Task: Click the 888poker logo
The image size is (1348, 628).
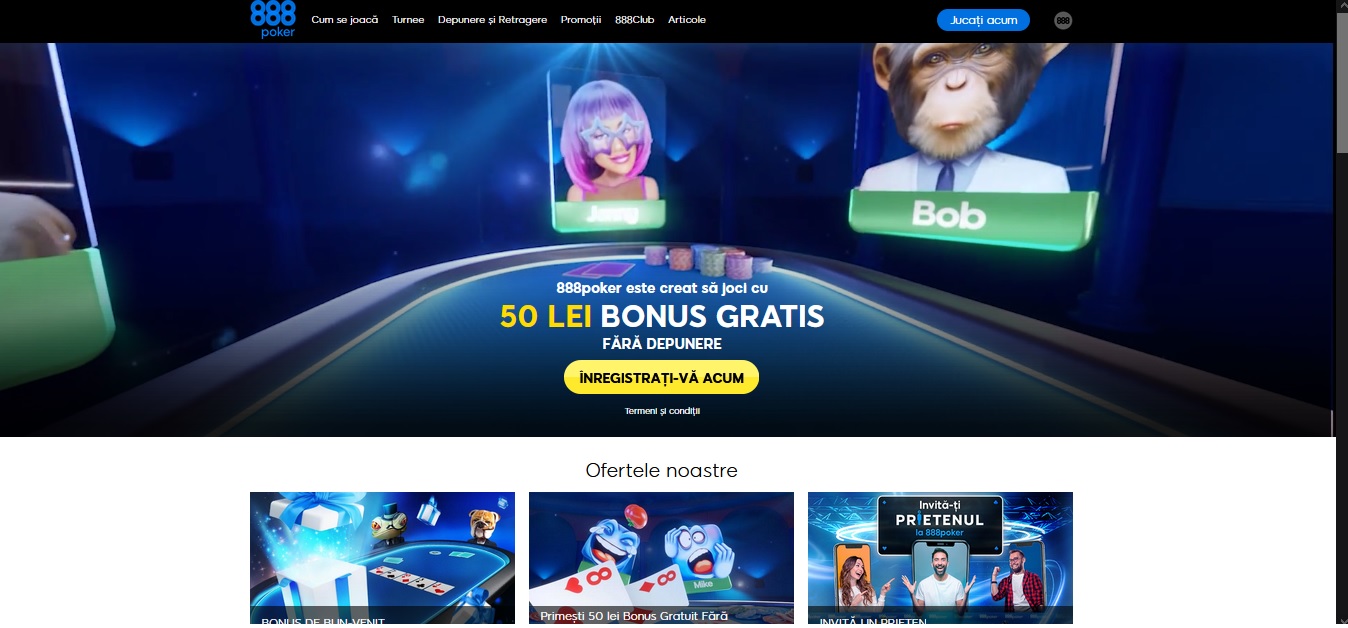Action: click(273, 19)
